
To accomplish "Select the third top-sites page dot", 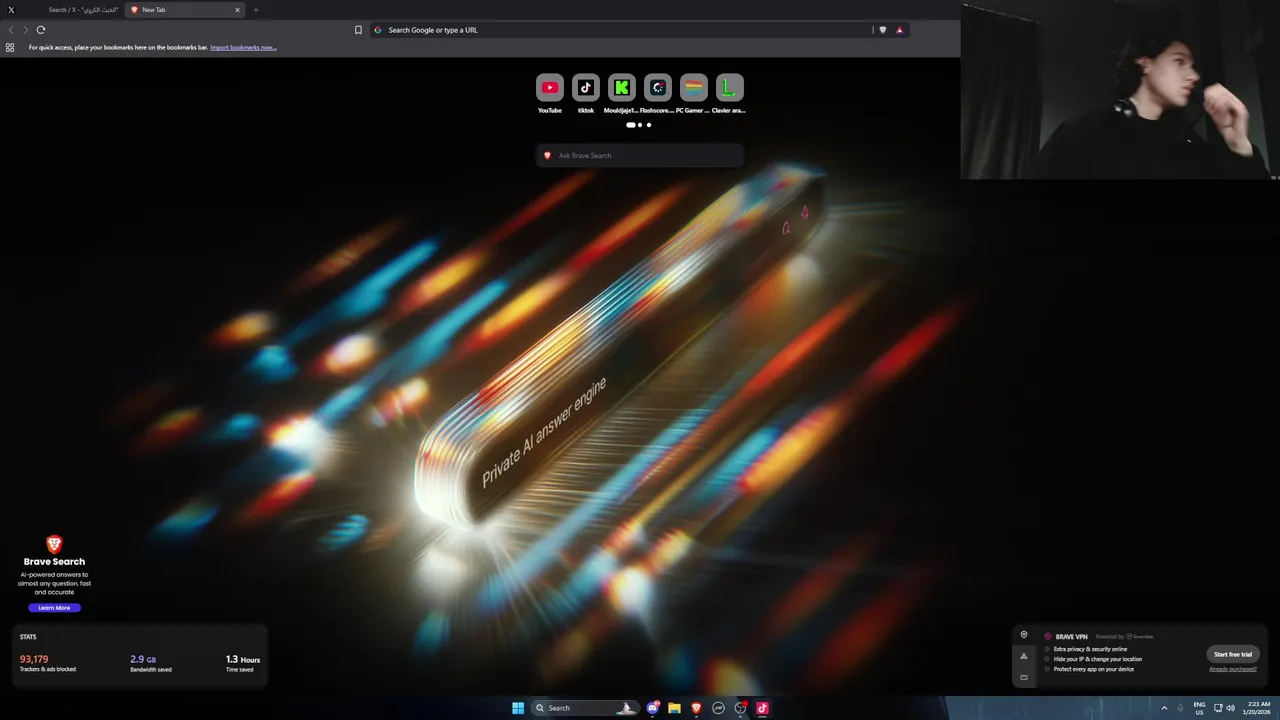I will (649, 125).
